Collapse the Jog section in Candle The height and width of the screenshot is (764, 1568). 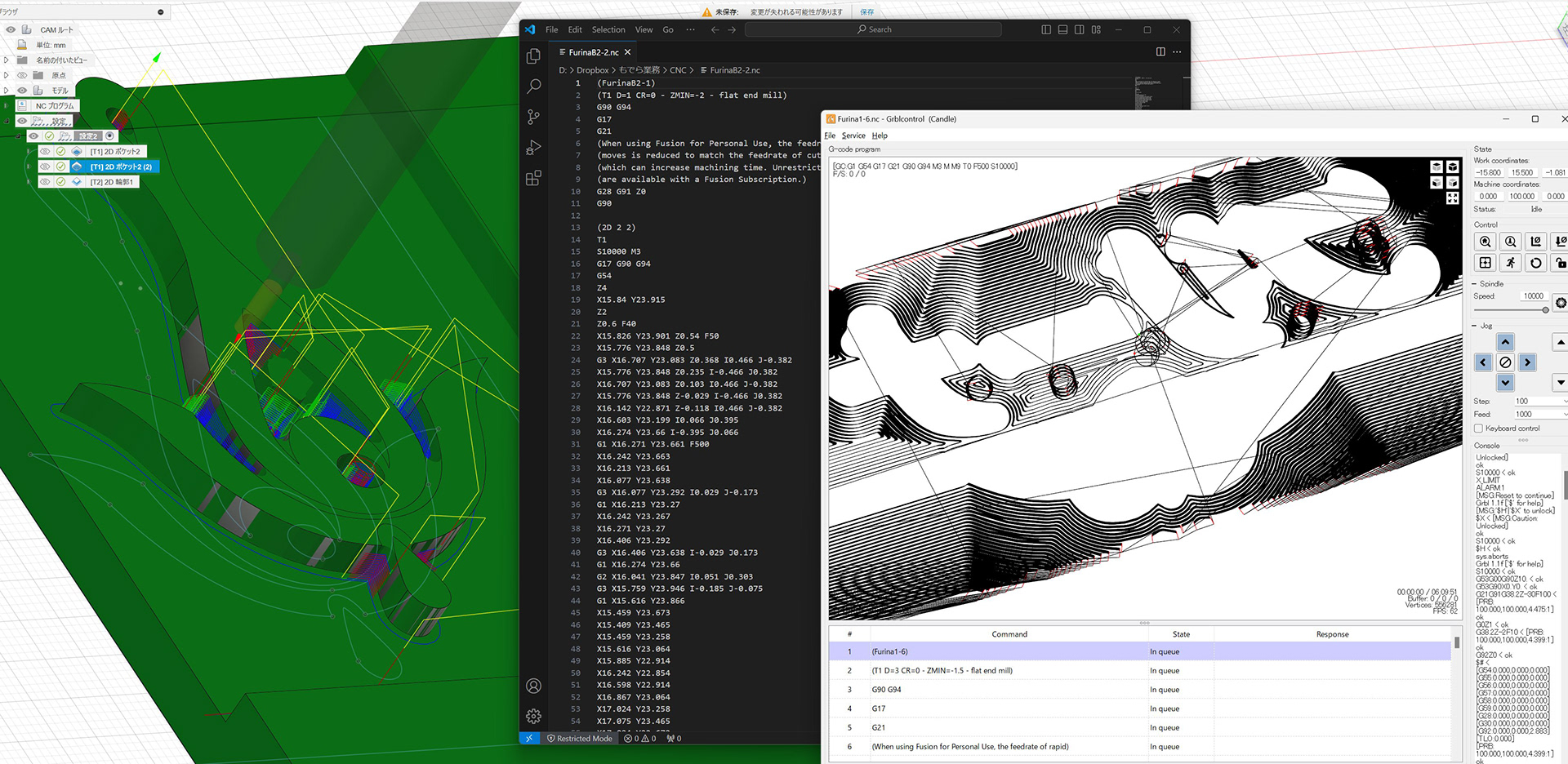[1474, 326]
